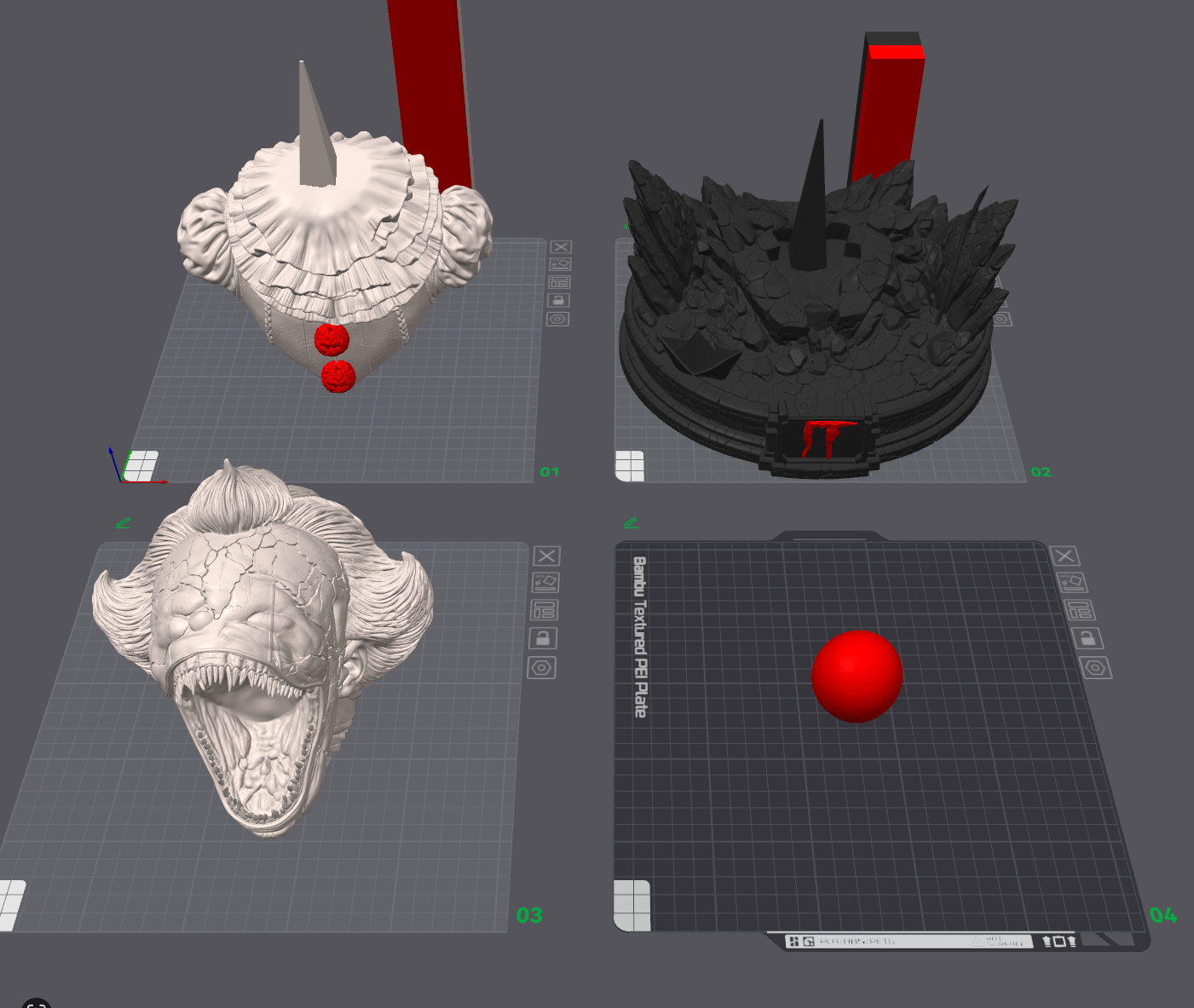Open plate 04 settings hexagon icon
1194x1008 pixels.
click(x=1096, y=667)
